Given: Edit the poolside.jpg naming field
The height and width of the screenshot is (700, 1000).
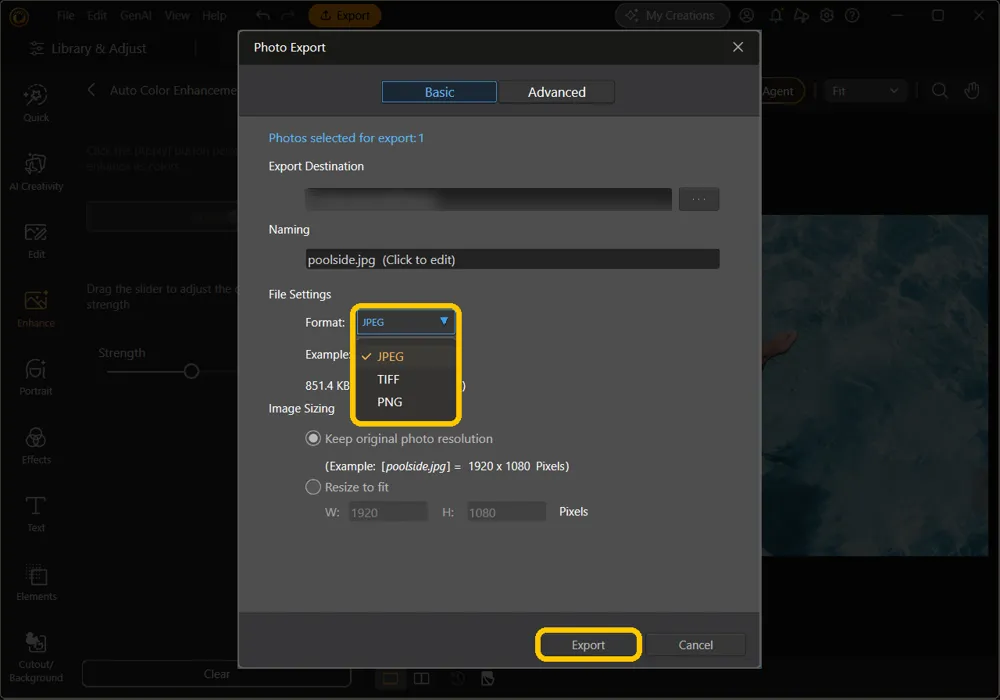Looking at the screenshot, I should point(513,259).
